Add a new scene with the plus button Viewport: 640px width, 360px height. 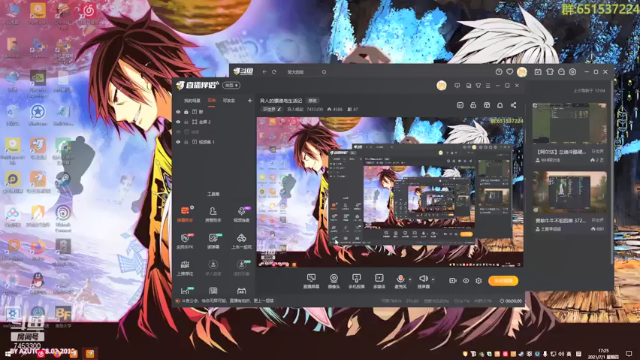point(249,100)
